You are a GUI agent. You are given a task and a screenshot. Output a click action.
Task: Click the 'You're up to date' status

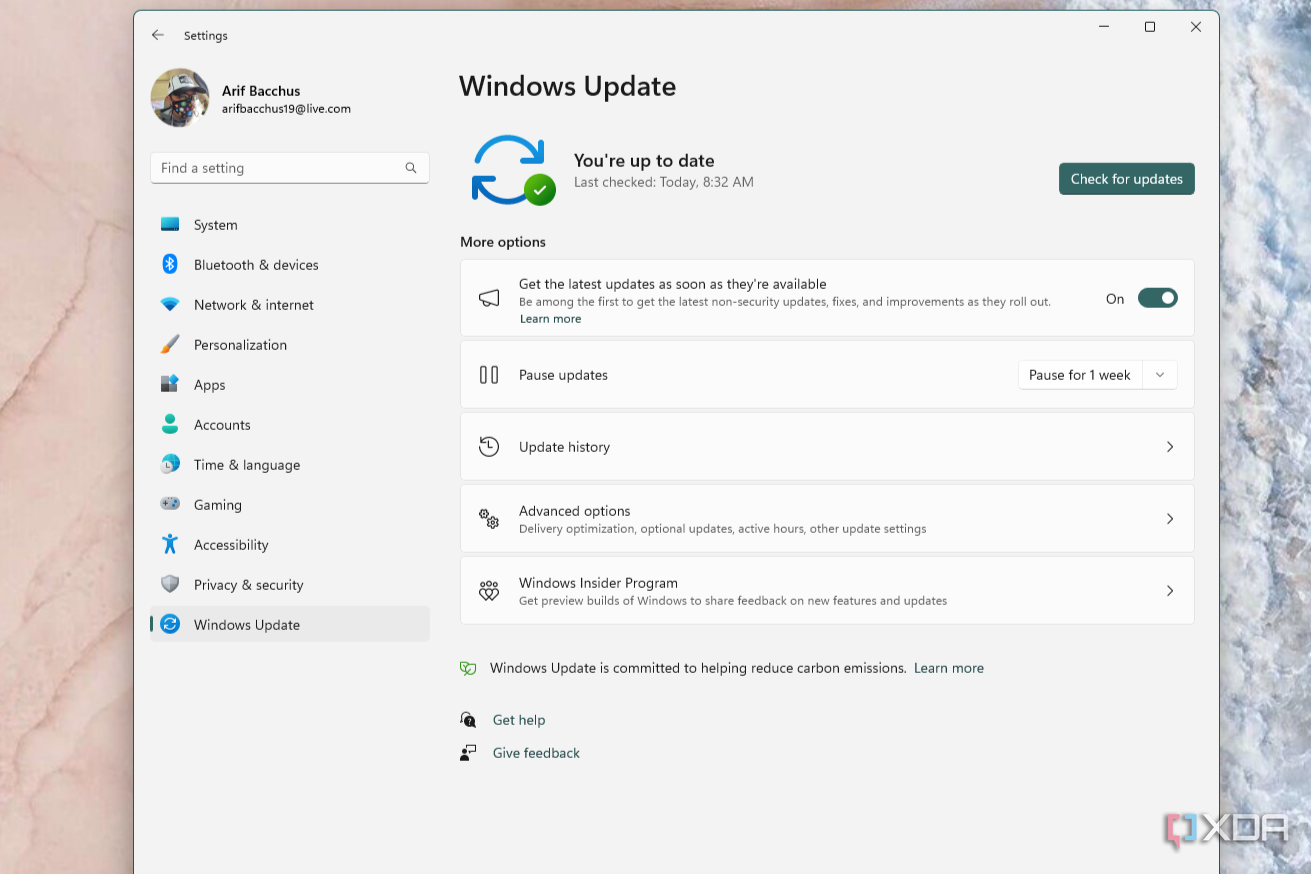click(x=644, y=160)
